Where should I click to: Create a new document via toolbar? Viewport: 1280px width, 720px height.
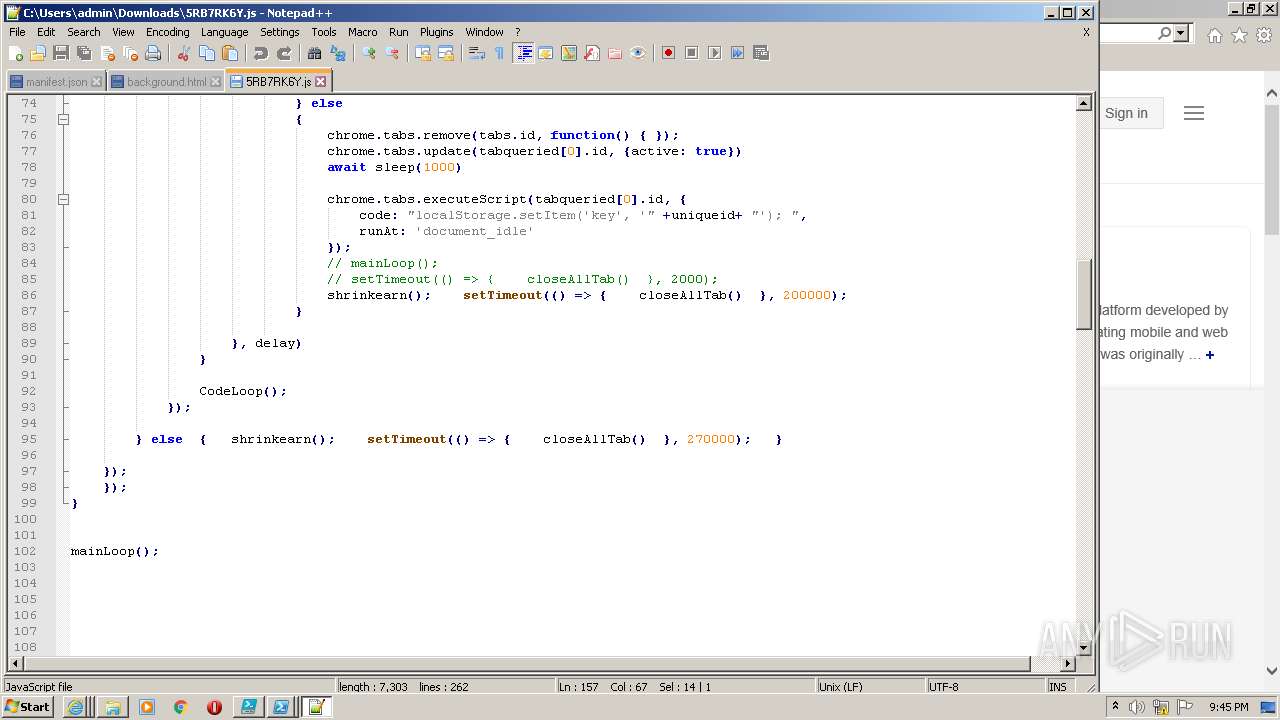[x=16, y=53]
